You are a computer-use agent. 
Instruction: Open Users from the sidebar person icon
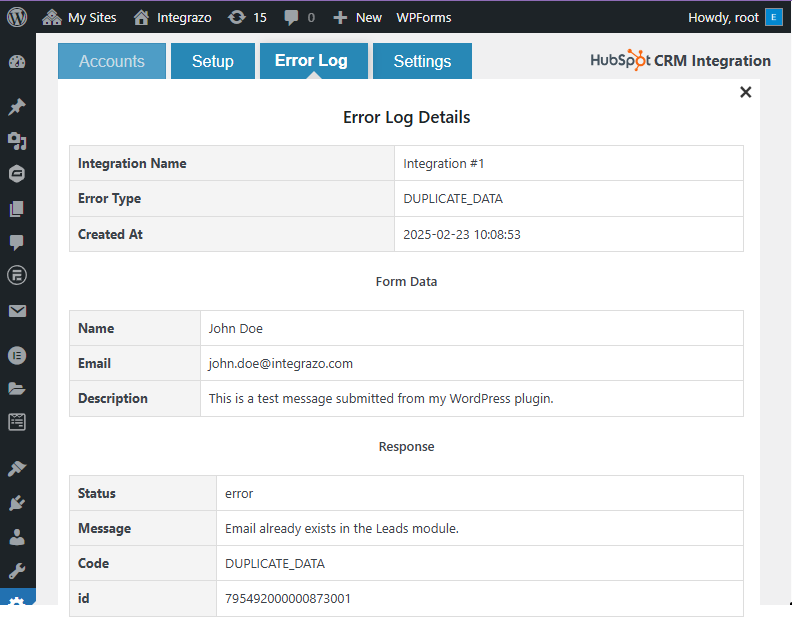tap(17, 537)
